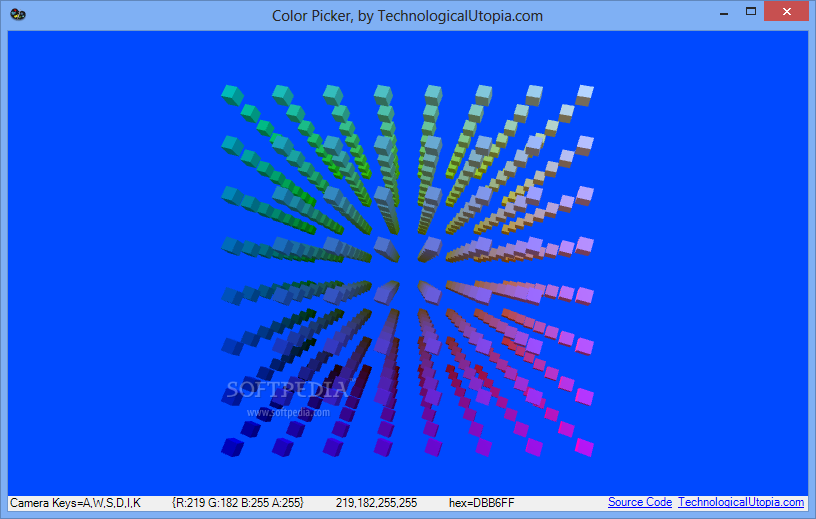This screenshot has height=519, width=816.
Task: Click the {R:219 G:182 B:255 A:255} readout
Action: tap(238, 503)
